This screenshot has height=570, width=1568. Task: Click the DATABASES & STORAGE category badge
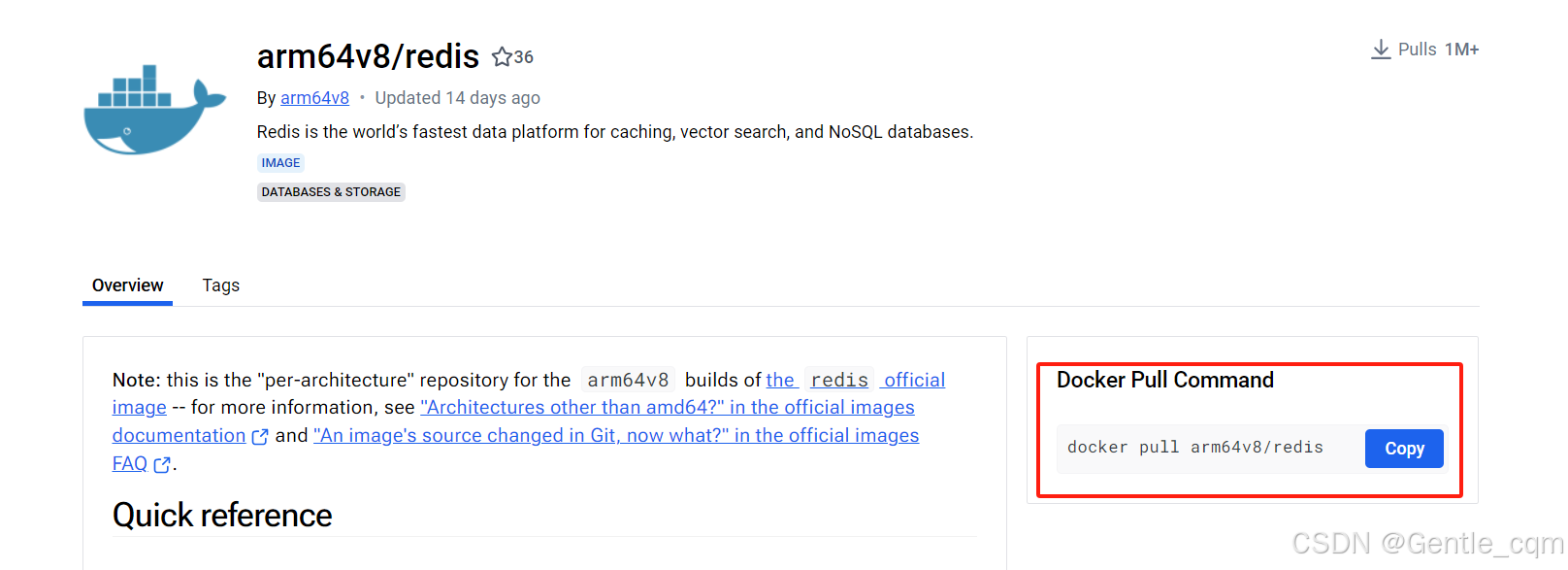coord(331,191)
